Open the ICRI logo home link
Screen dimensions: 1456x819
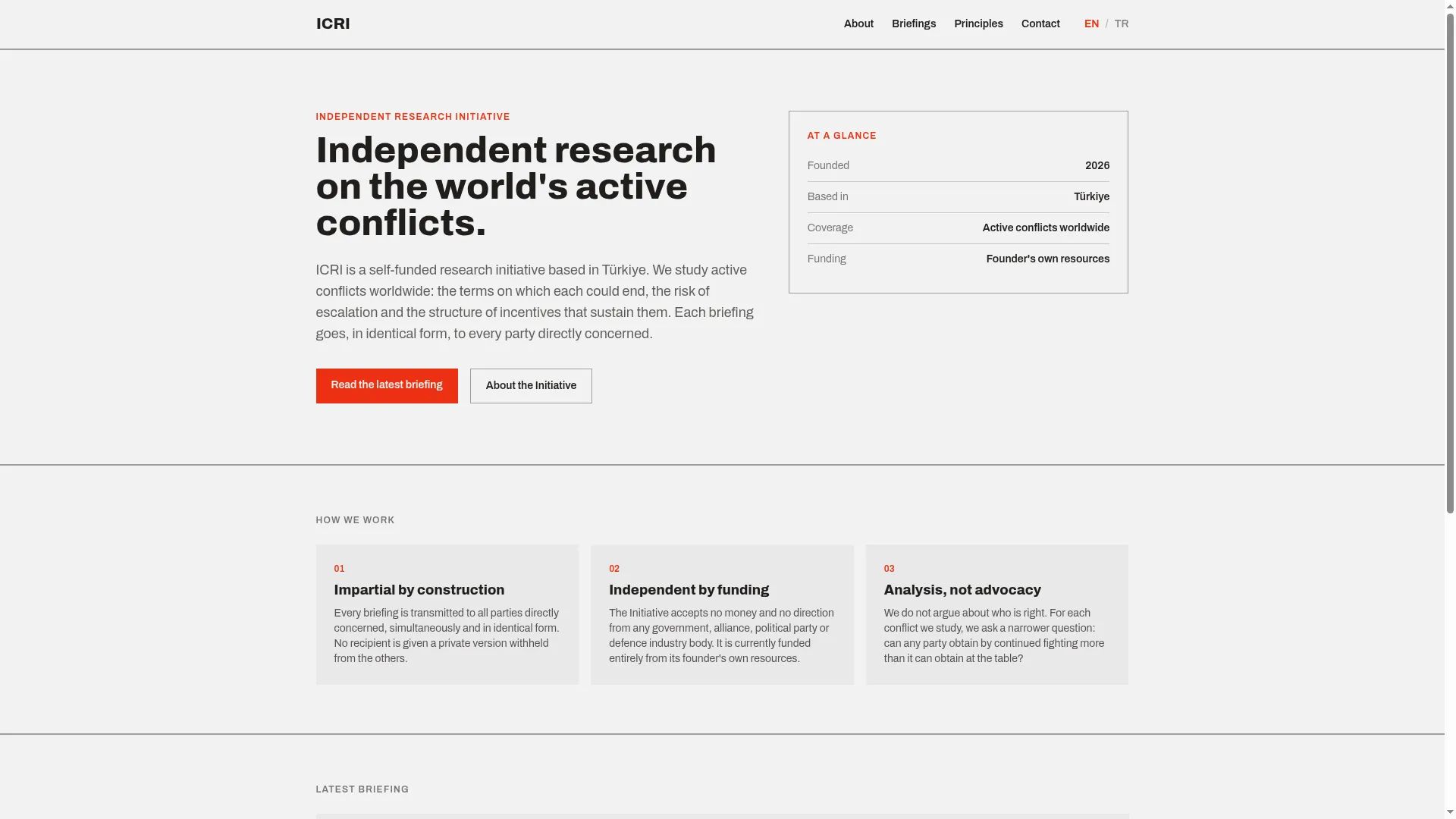click(x=333, y=24)
